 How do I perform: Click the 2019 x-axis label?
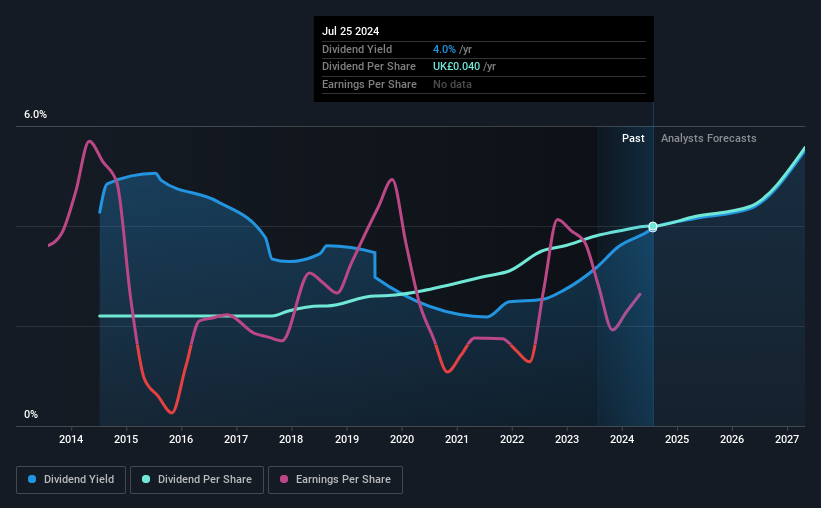tap(347, 439)
